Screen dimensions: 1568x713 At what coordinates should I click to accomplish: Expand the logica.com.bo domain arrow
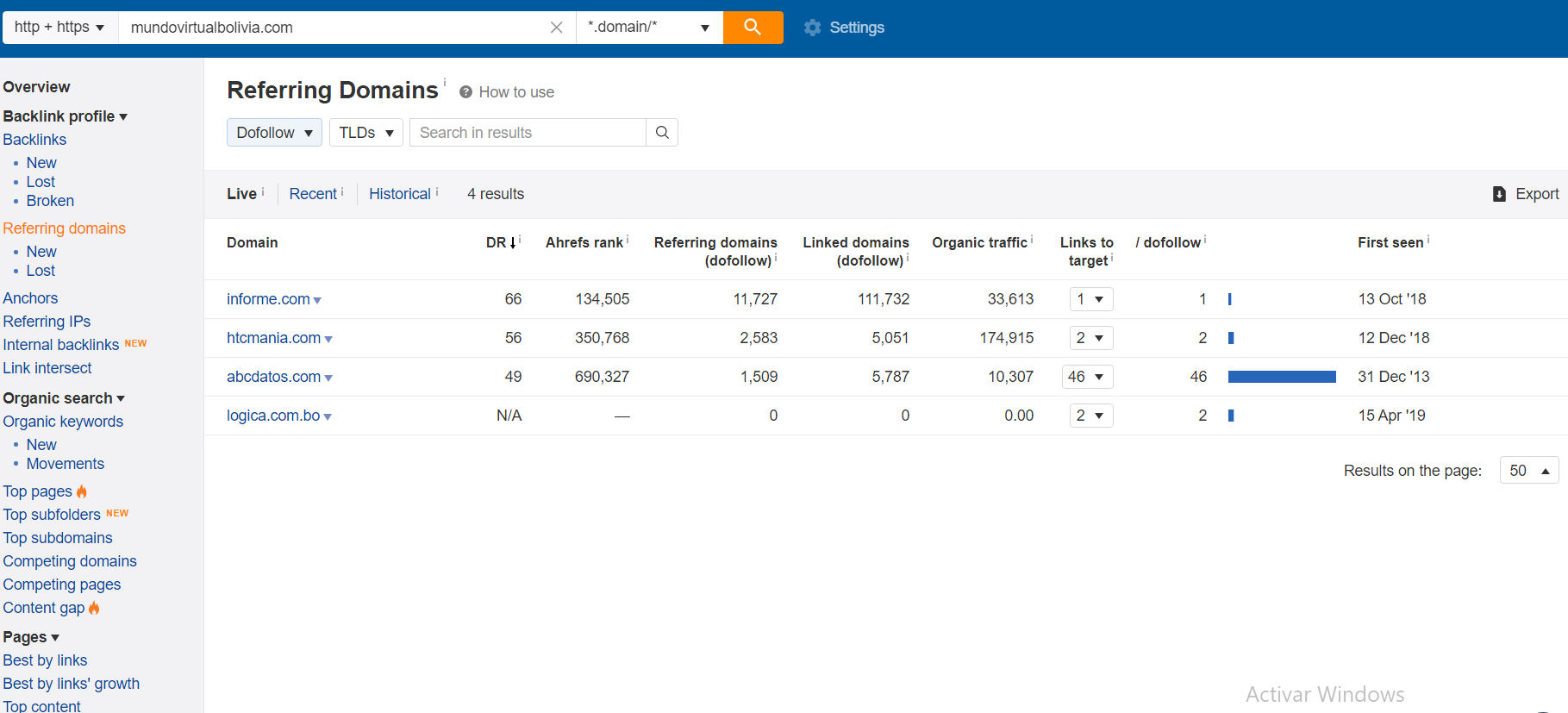328,417
